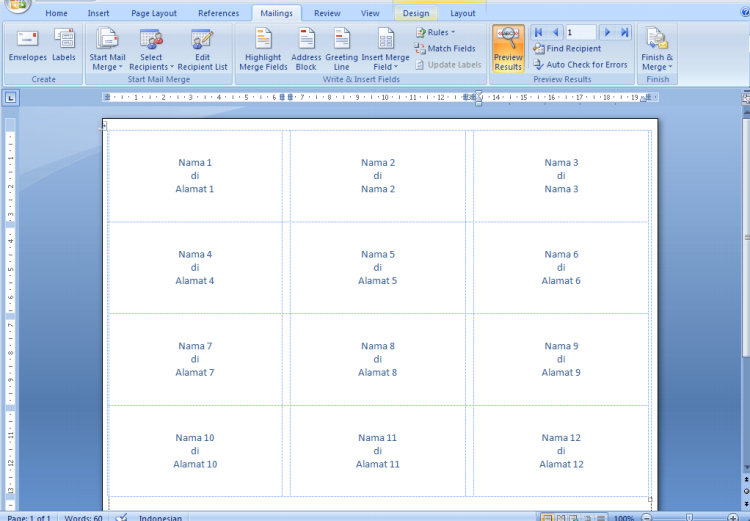
Task: Go to last record
Action: coord(624,33)
